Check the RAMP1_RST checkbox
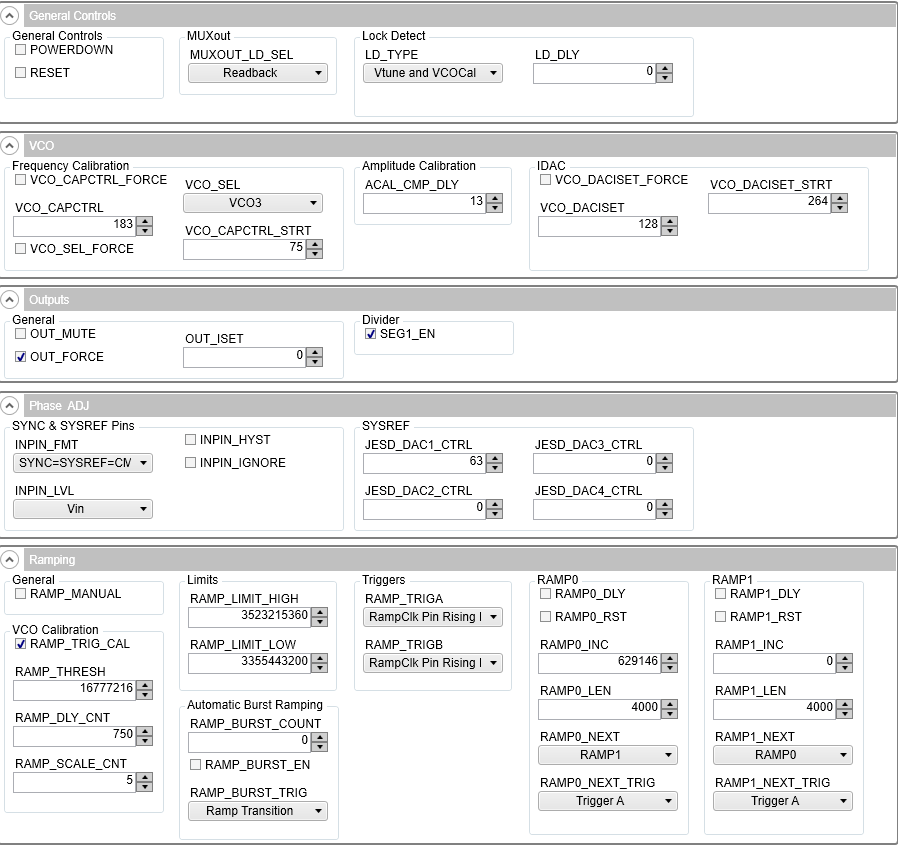This screenshot has height=848, width=898. [720, 617]
